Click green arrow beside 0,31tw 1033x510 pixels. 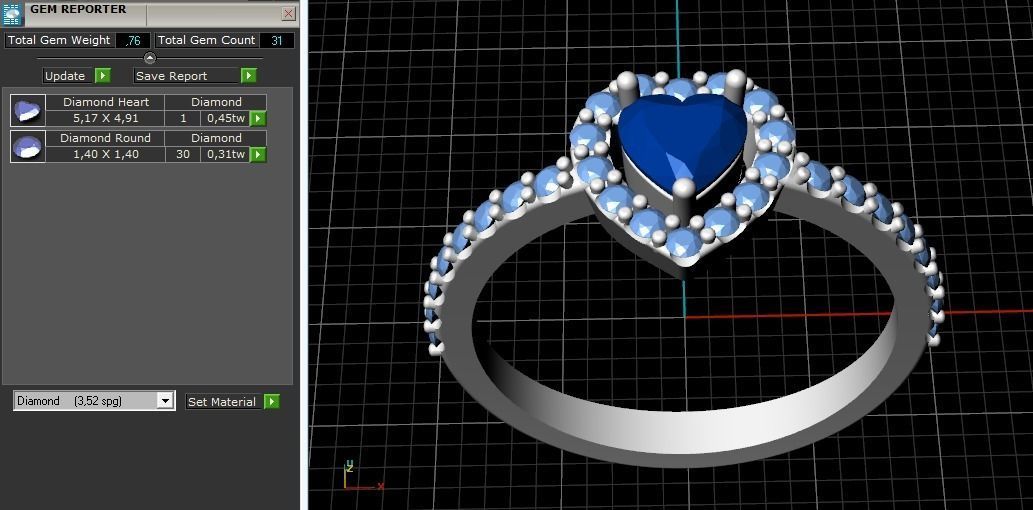[x=258, y=154]
